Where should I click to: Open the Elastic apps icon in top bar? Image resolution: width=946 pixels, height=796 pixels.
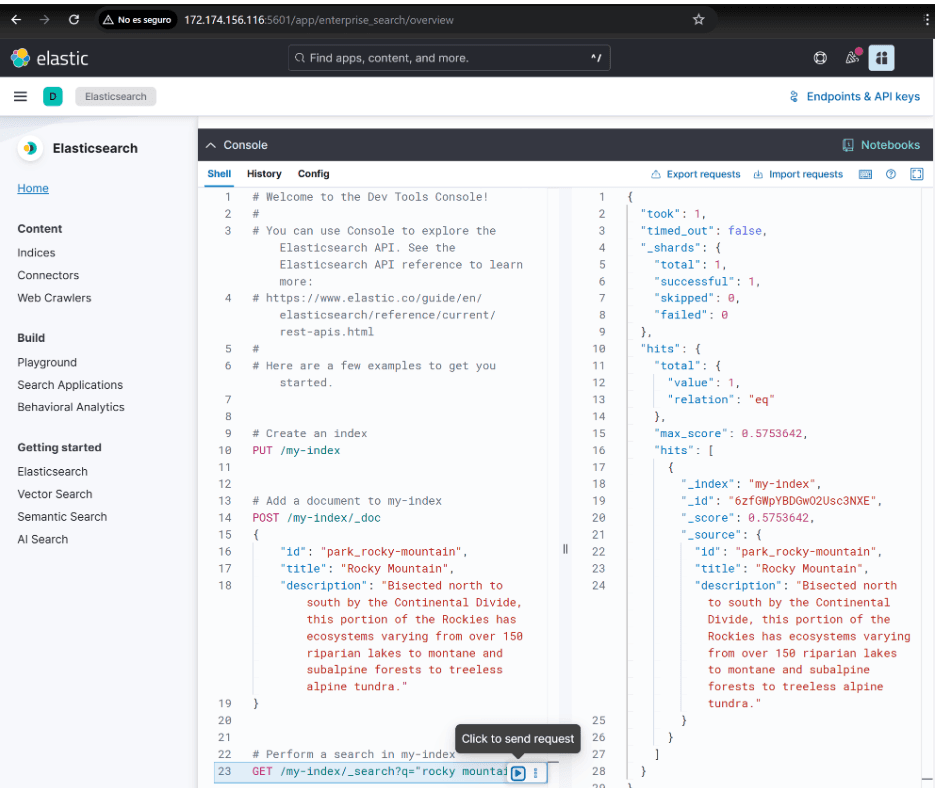[x=881, y=57]
